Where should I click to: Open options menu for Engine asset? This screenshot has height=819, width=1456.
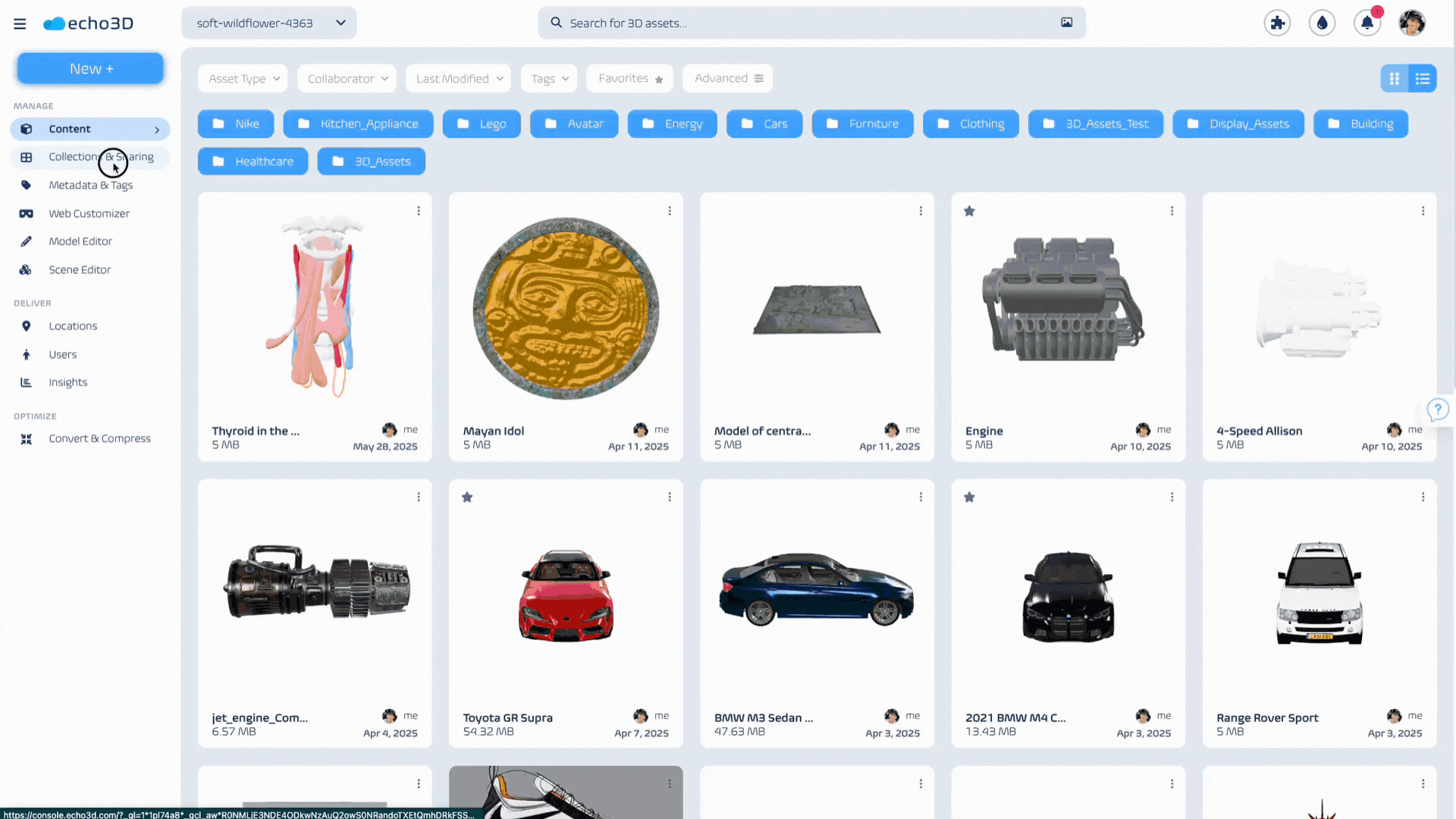tap(1172, 211)
